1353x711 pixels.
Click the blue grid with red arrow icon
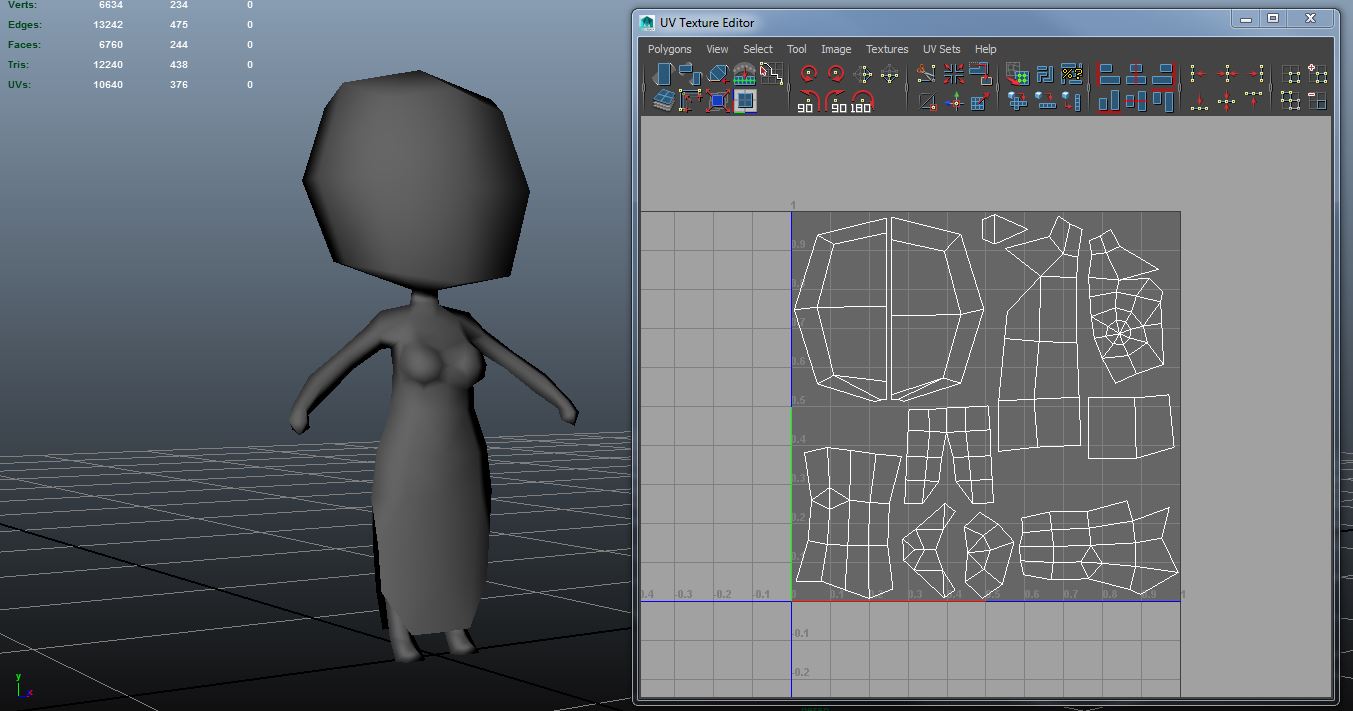[980, 101]
